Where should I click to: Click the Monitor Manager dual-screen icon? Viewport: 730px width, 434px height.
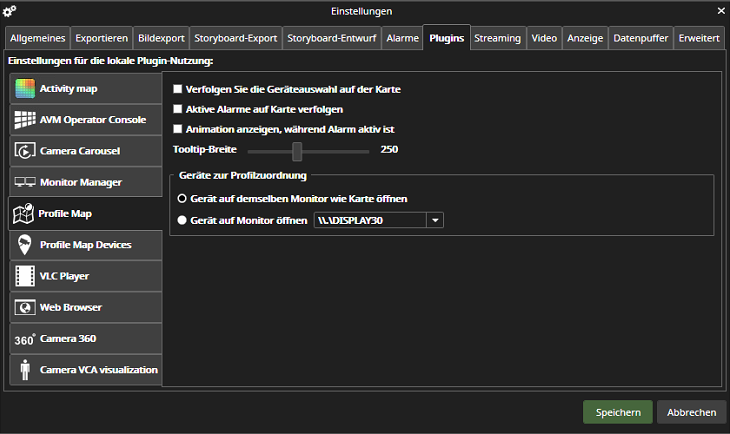click(x=25, y=182)
